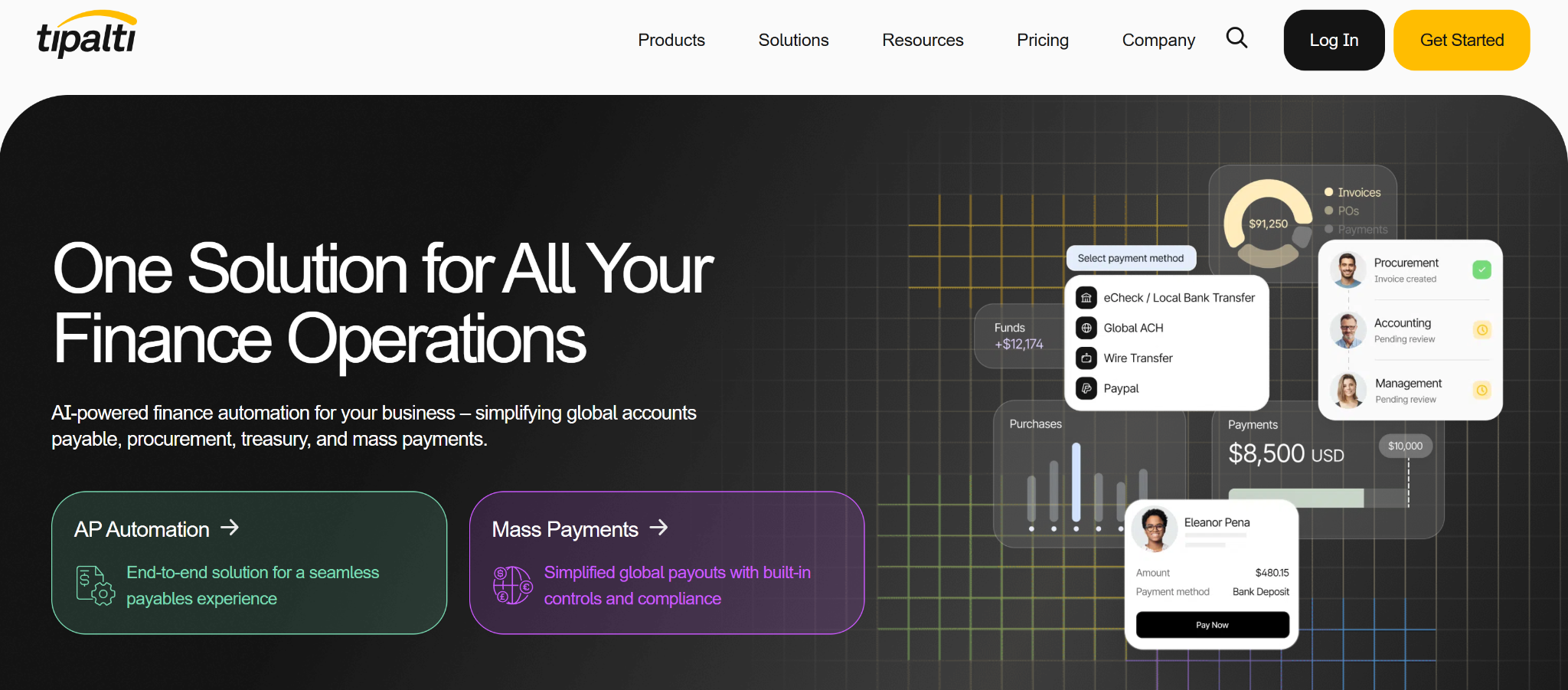This screenshot has width=1568, height=690.
Task: Open the Products menu
Action: click(671, 40)
